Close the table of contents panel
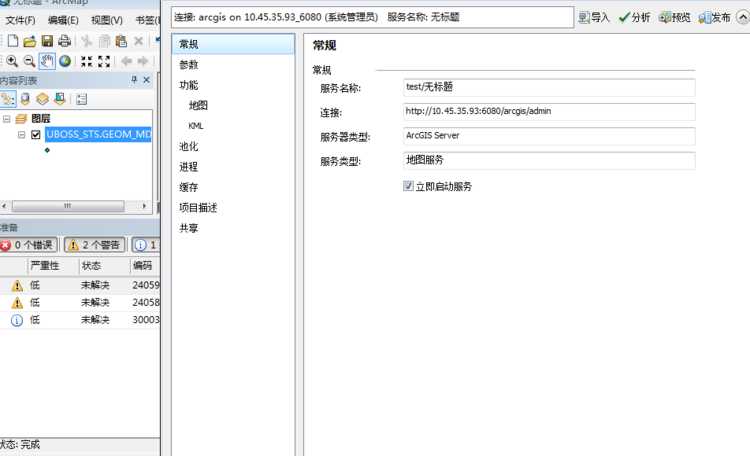The width and height of the screenshot is (750, 456). 147,80
